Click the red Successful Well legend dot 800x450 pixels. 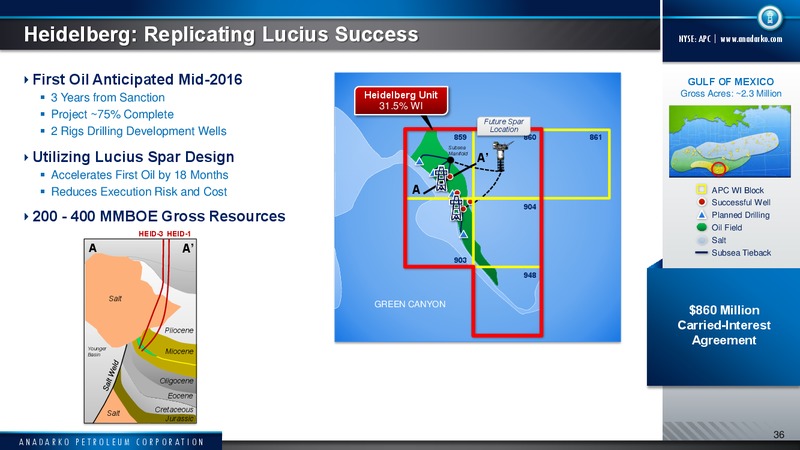pyautogui.click(x=702, y=202)
